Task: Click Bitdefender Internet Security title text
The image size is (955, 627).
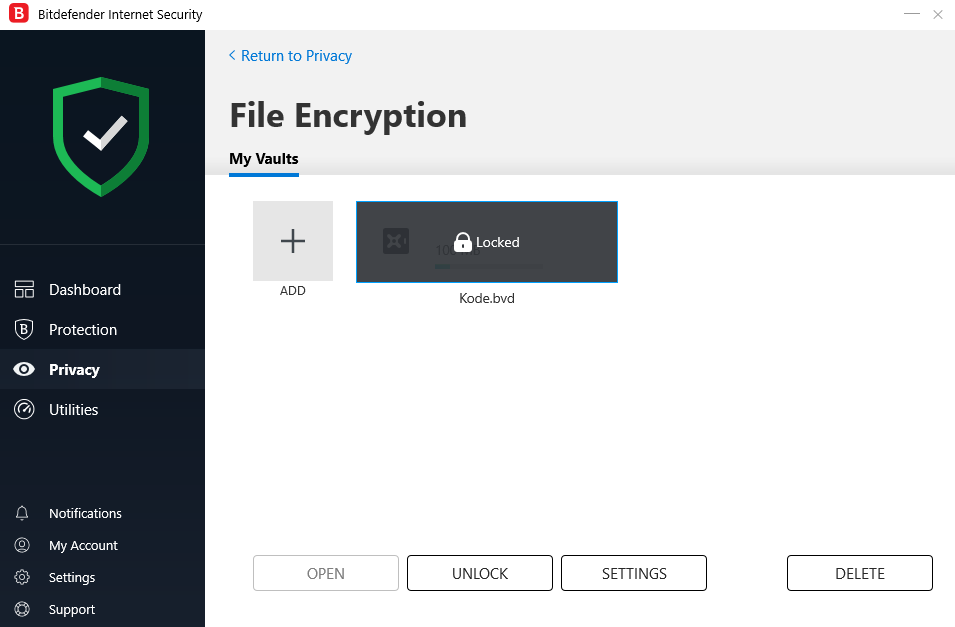Action: 120,14
